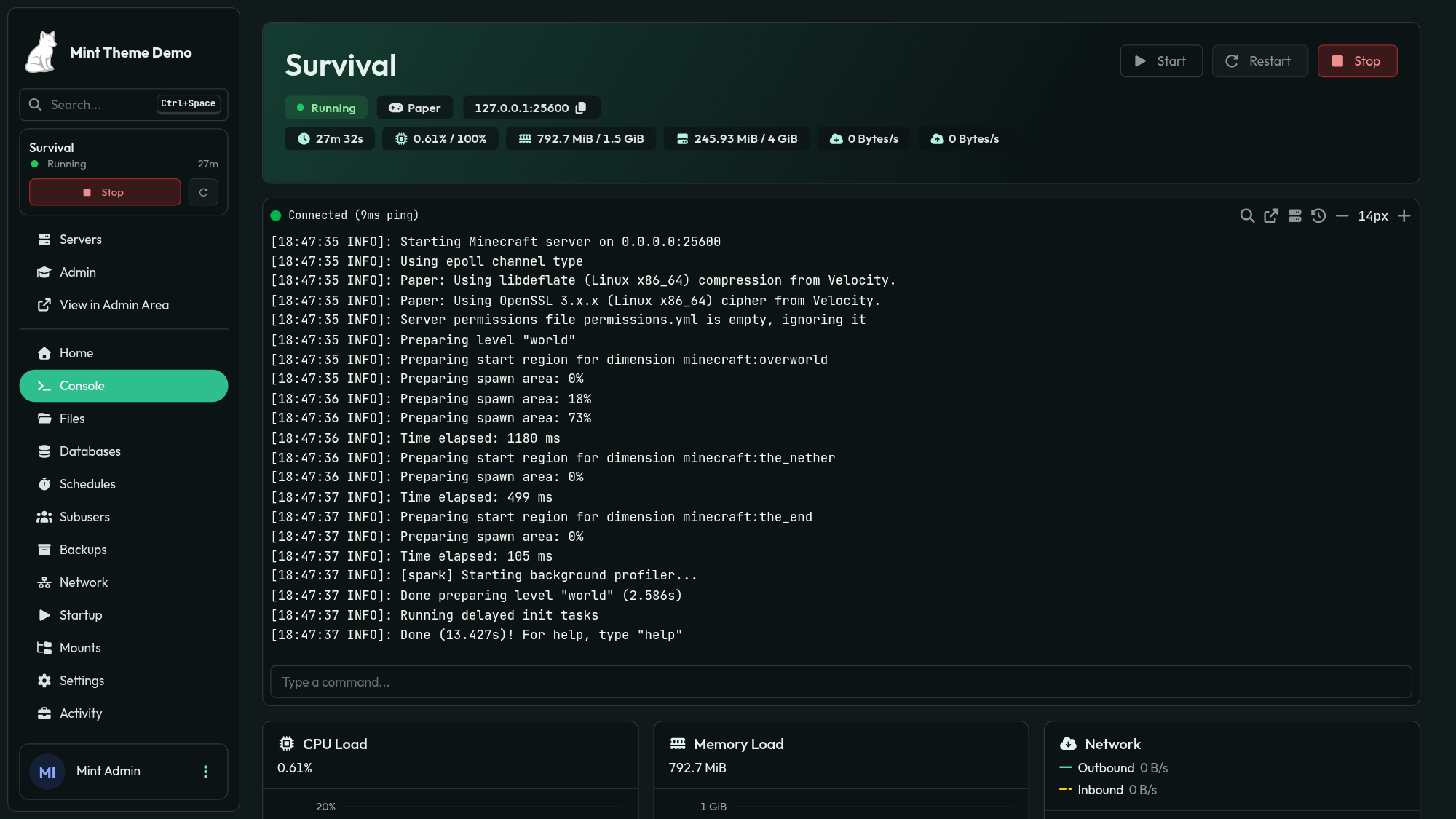Pop out the console in a new window
Screen dimensions: 1456x819
coord(1271,215)
